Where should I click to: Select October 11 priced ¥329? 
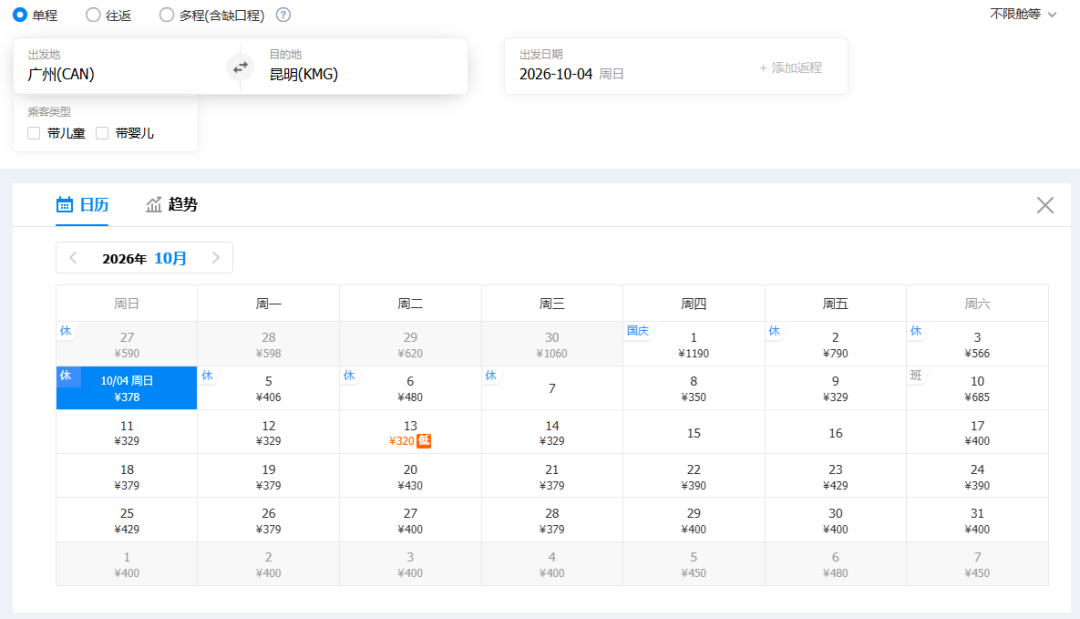[127, 432]
